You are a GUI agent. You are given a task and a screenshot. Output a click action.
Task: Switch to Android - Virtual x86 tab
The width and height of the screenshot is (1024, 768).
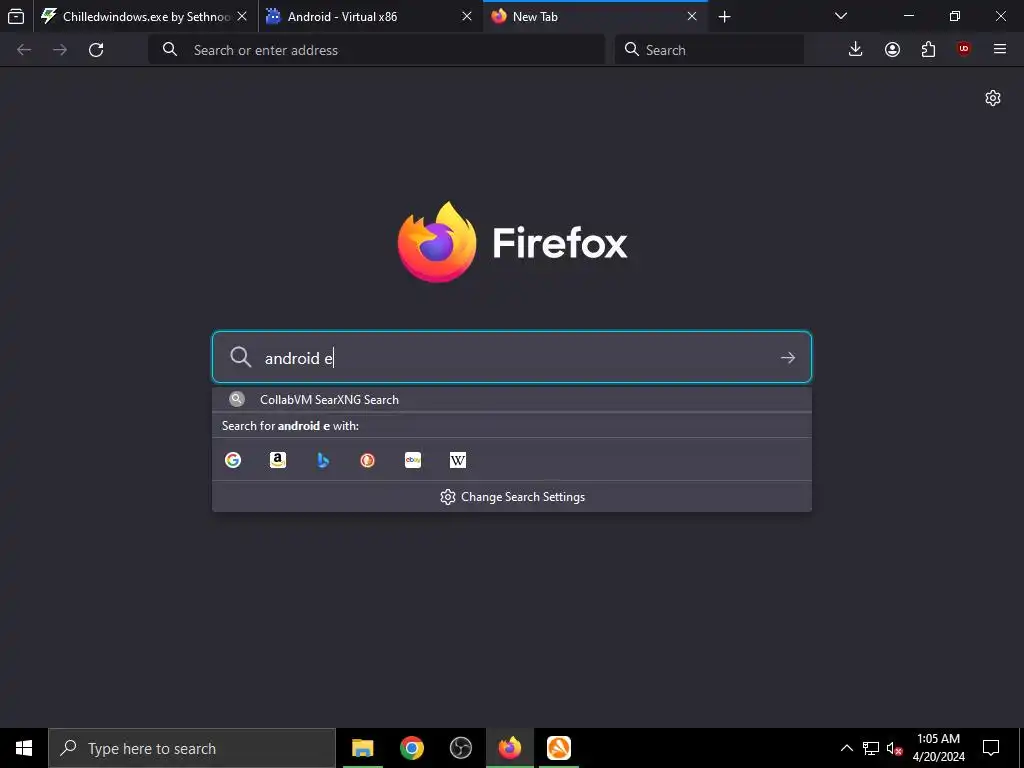pos(370,16)
